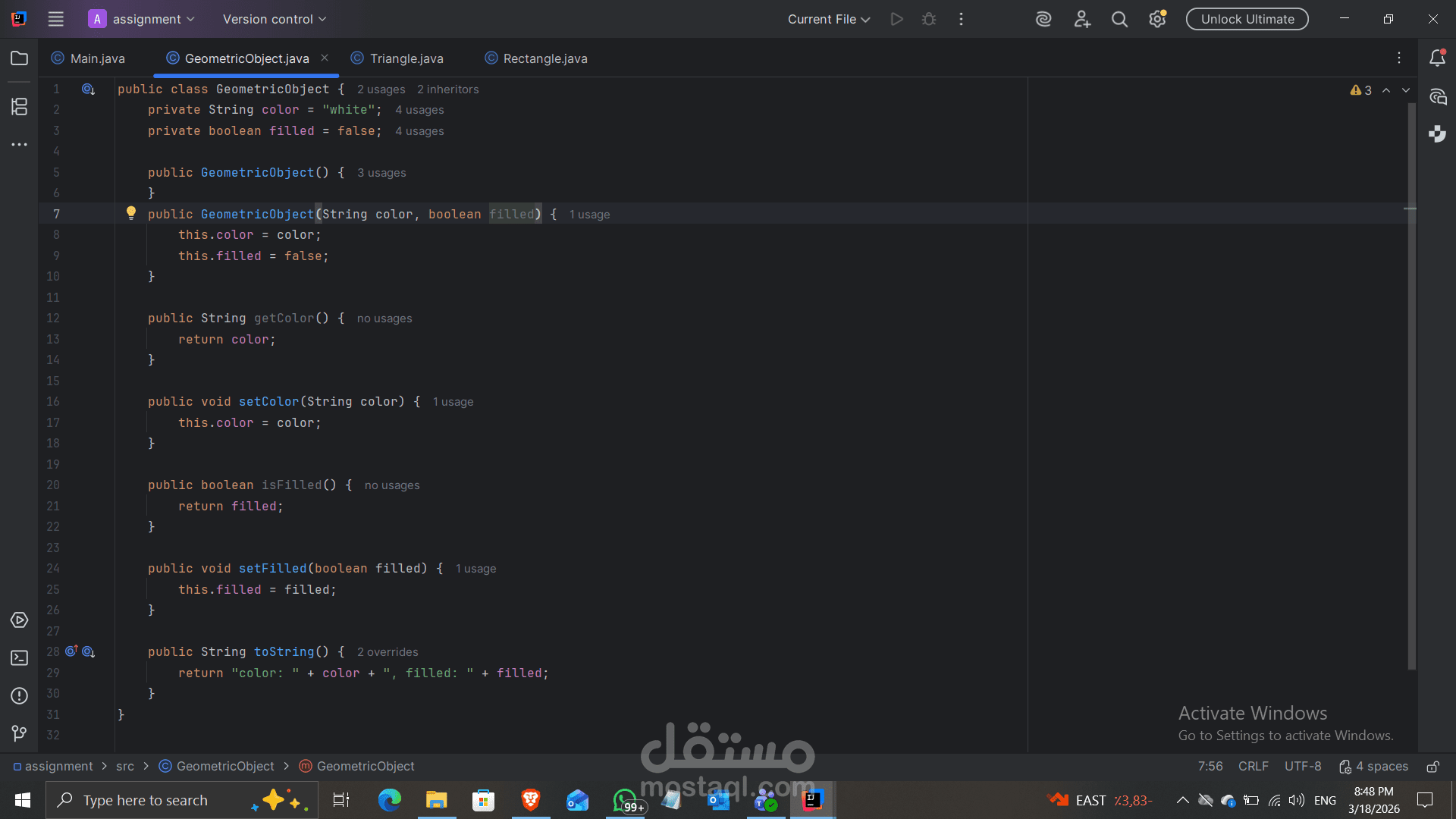Debug the current file
Screen dimensions: 1456x819
929,19
